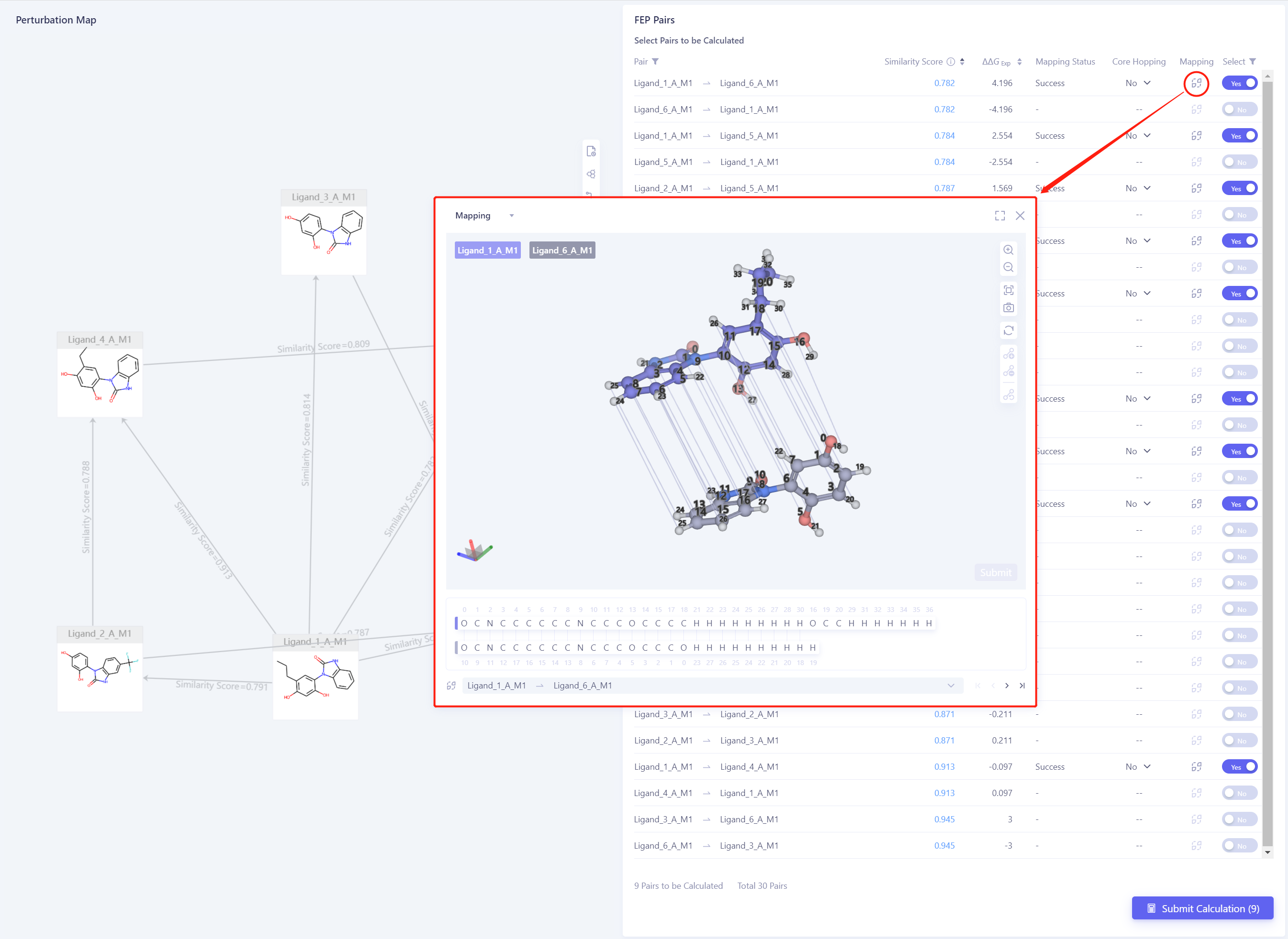Turn off Select toggle for Ligand_1_A_M1 to Ligand_4_A_M1
Viewport: 1288px width, 939px height.
(x=1240, y=767)
